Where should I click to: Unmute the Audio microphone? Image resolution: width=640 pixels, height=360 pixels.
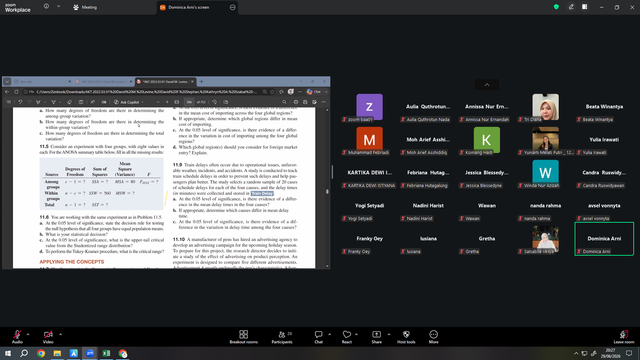[x=17, y=337]
